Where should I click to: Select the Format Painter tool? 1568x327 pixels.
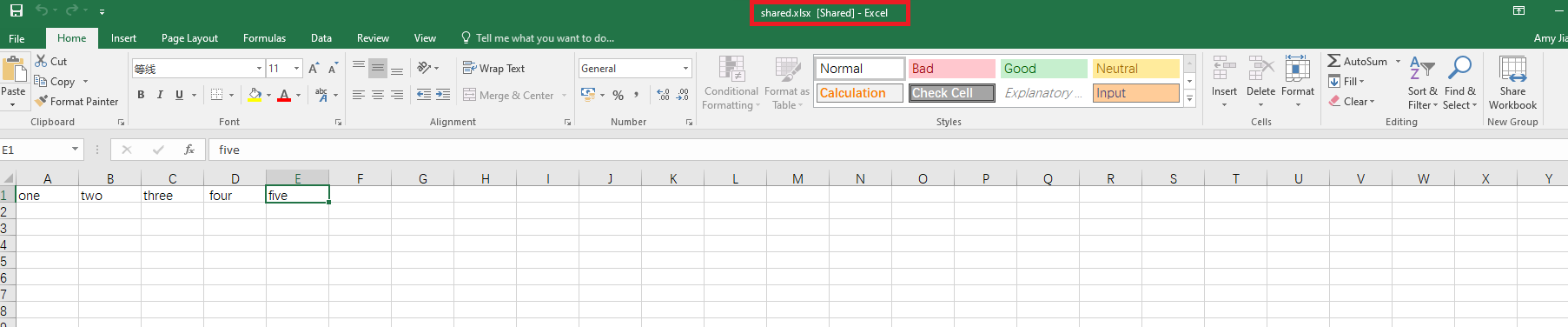[x=76, y=102]
